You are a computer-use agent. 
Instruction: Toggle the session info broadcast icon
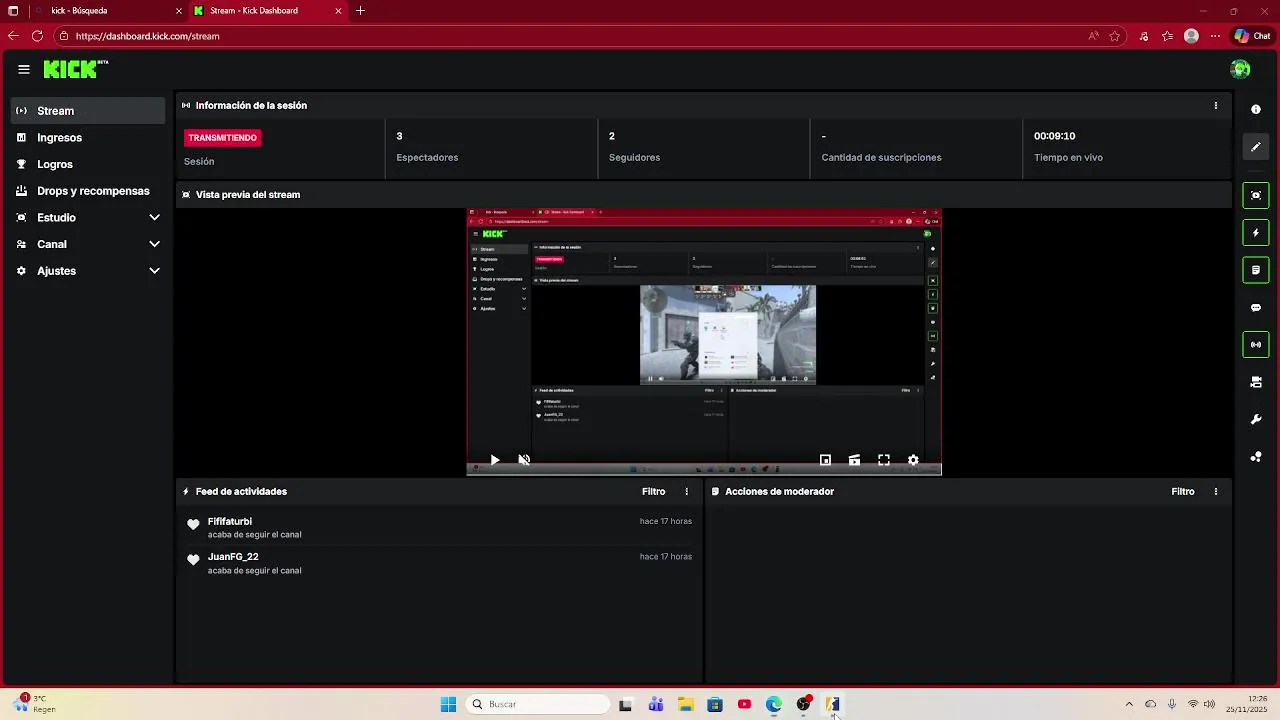click(x=1256, y=345)
